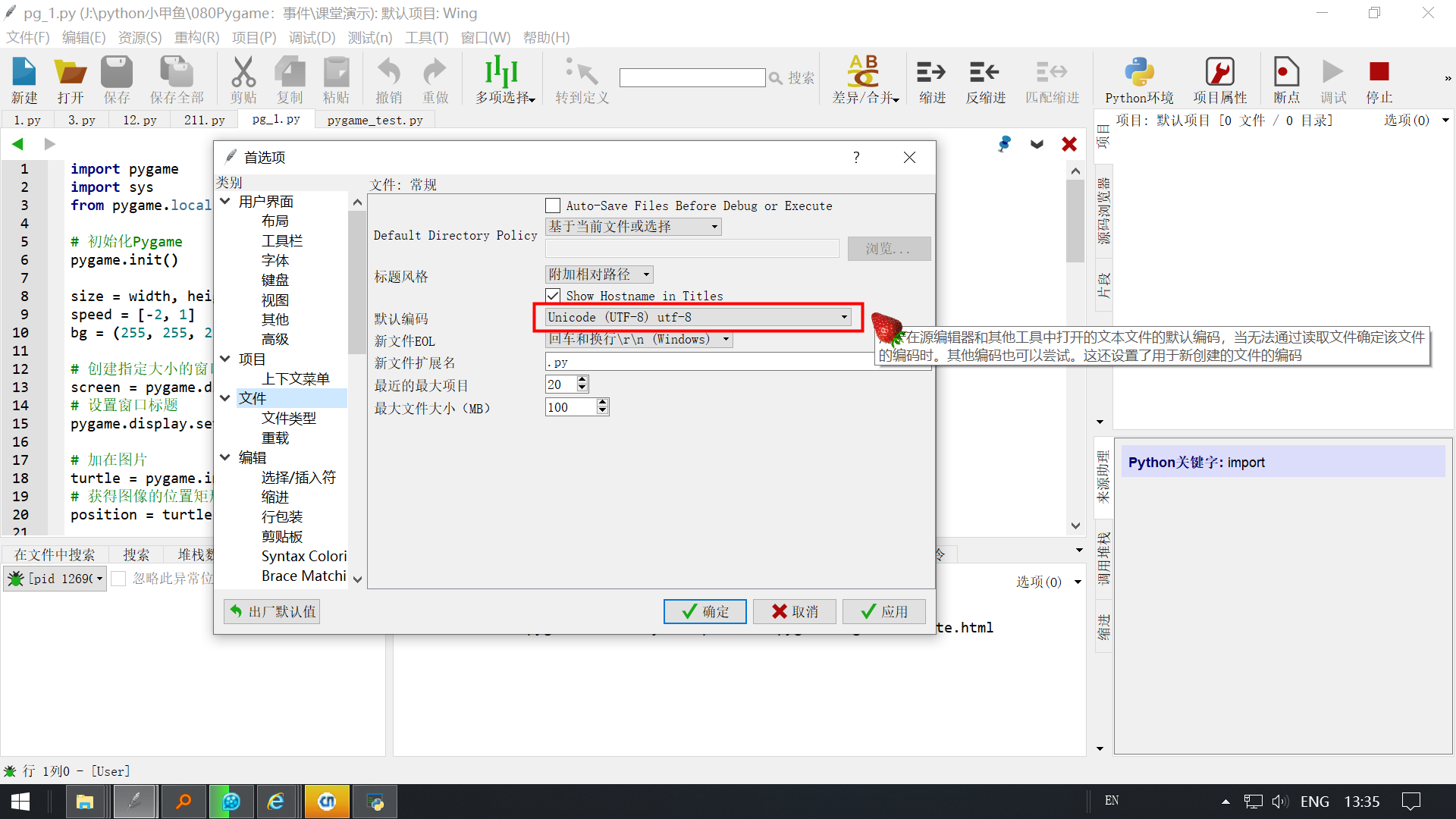Enable Auto-Save Files Before Debug checkbox

553,206
